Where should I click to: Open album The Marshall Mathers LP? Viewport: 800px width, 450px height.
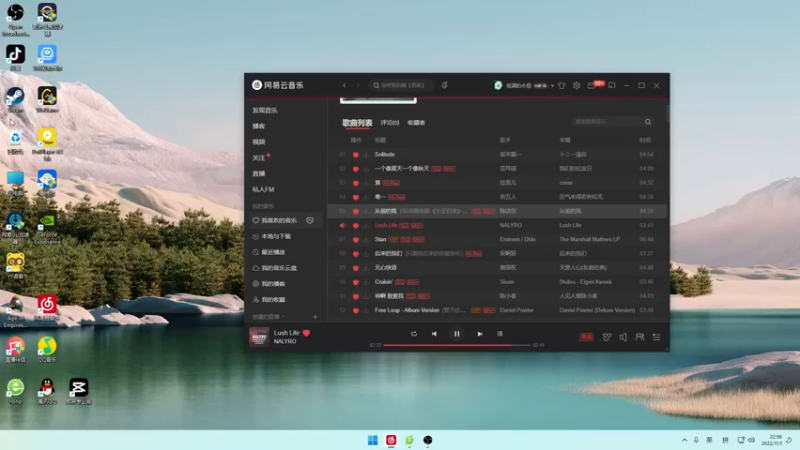pos(589,239)
